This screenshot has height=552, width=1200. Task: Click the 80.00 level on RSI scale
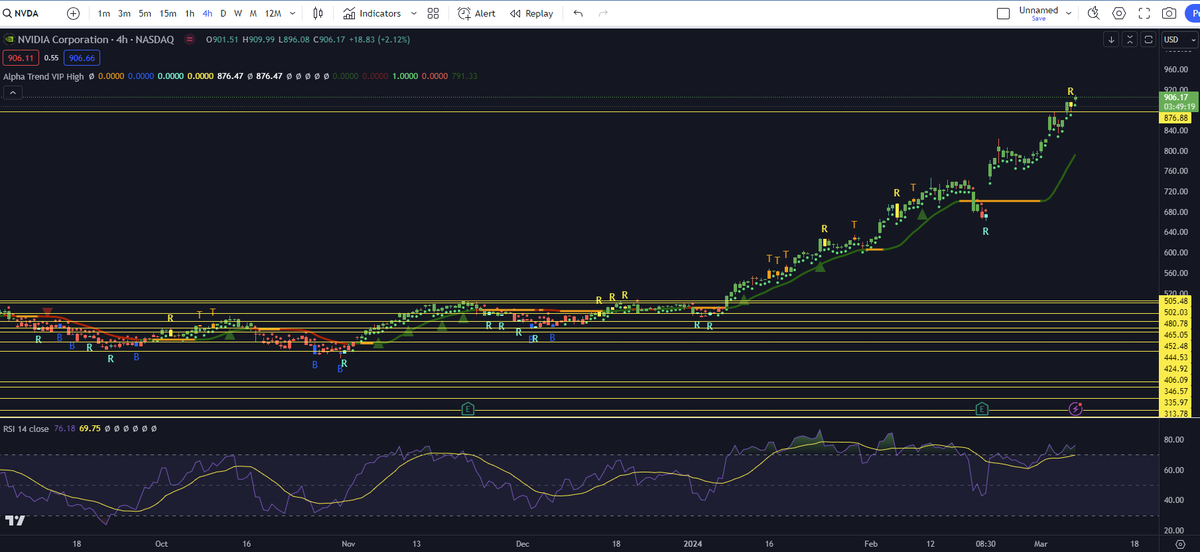1172,439
